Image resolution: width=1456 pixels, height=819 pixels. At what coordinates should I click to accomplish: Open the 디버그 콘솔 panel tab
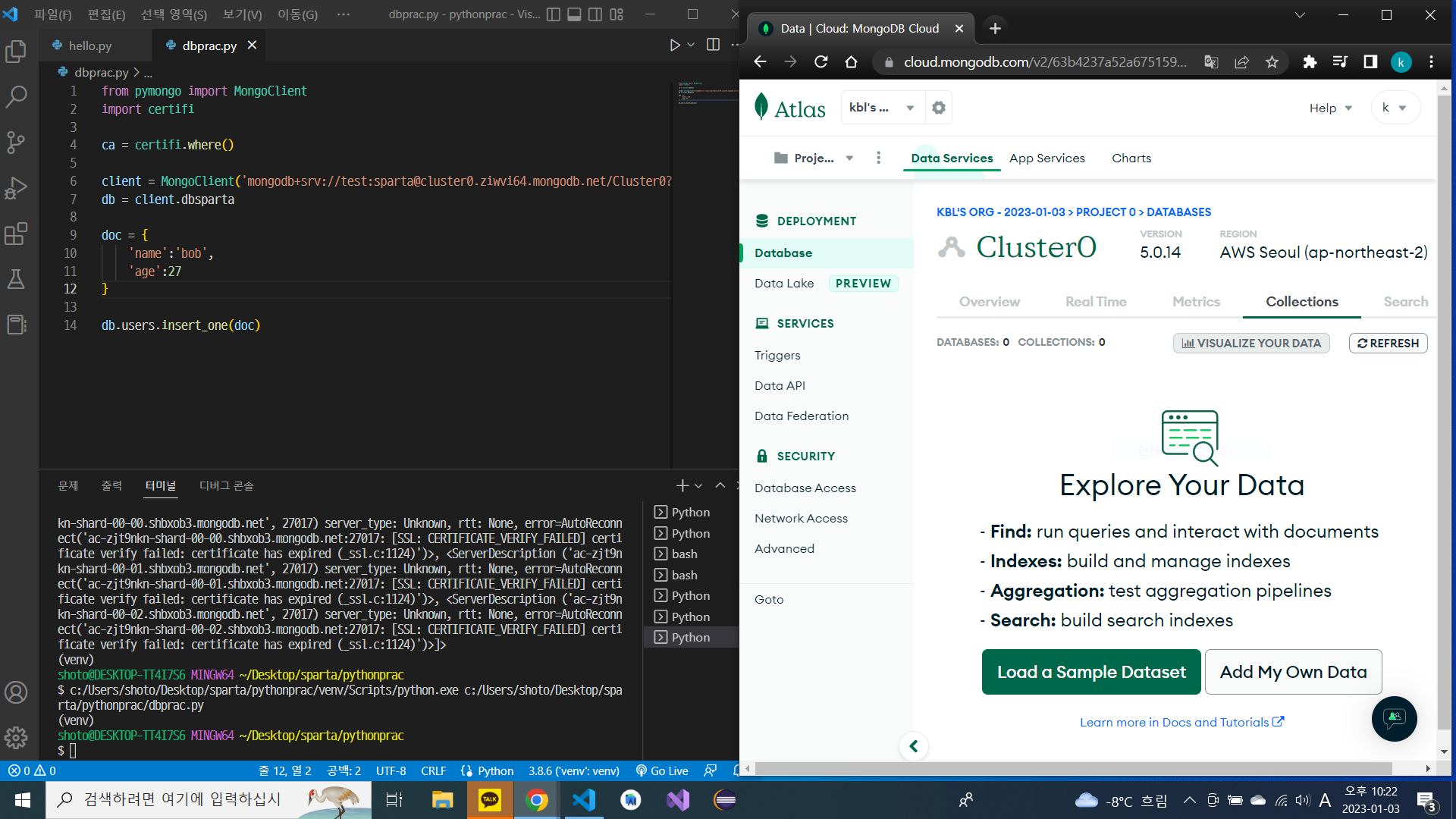click(x=227, y=485)
